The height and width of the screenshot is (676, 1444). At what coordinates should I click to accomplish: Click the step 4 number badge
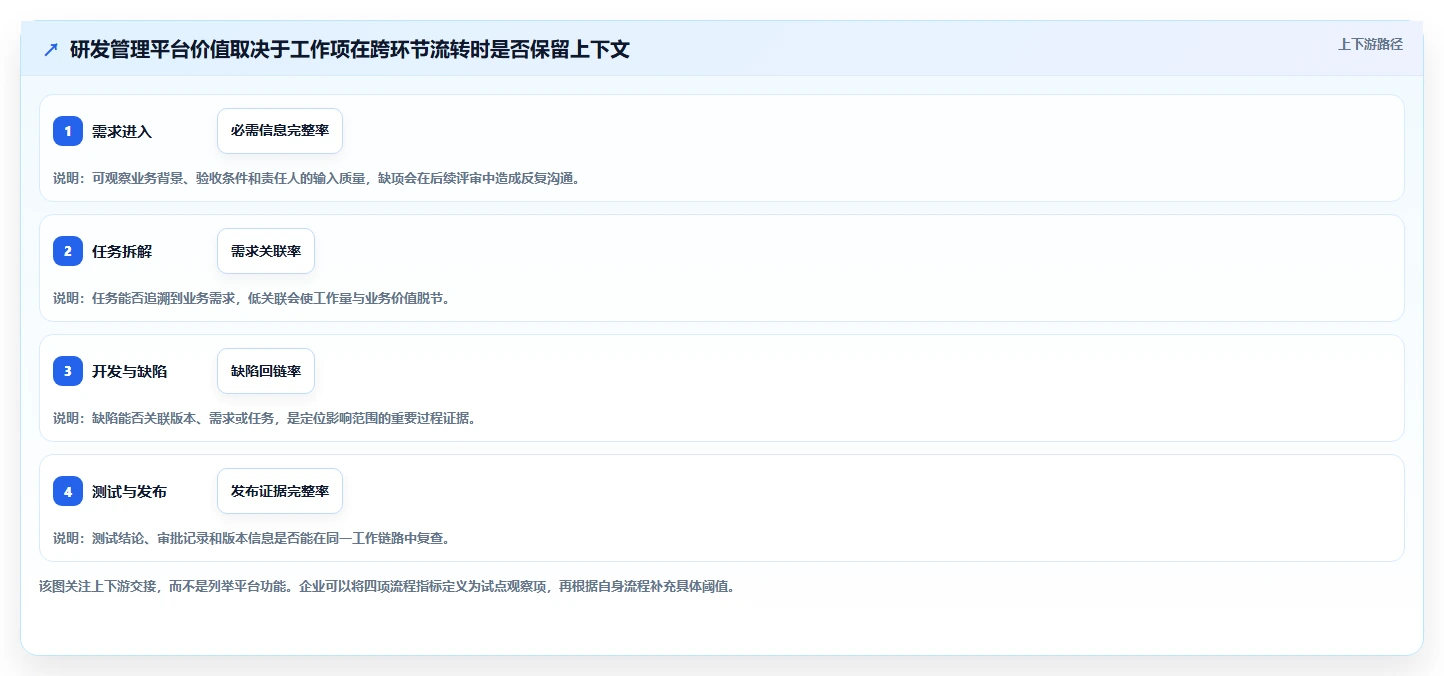tap(68, 491)
